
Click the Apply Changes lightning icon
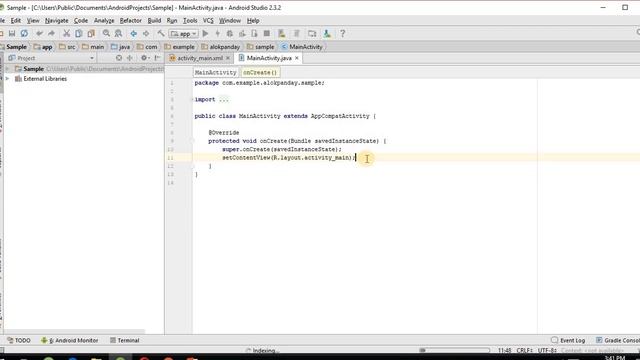click(x=218, y=33)
